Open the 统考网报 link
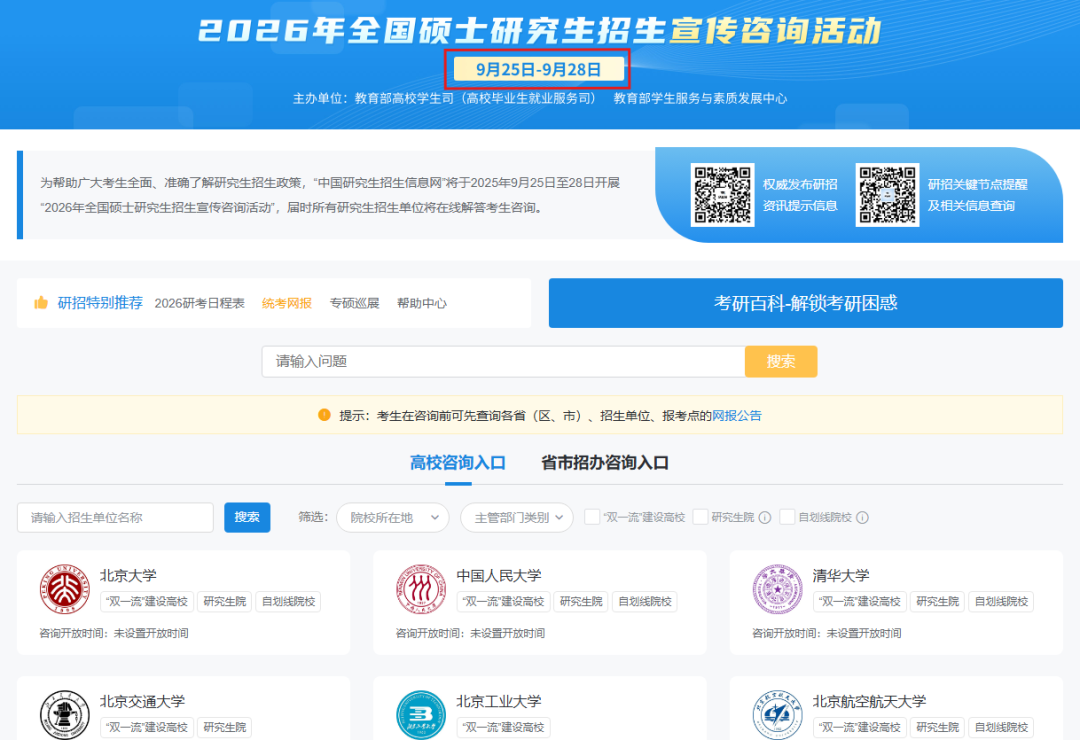 click(x=287, y=303)
